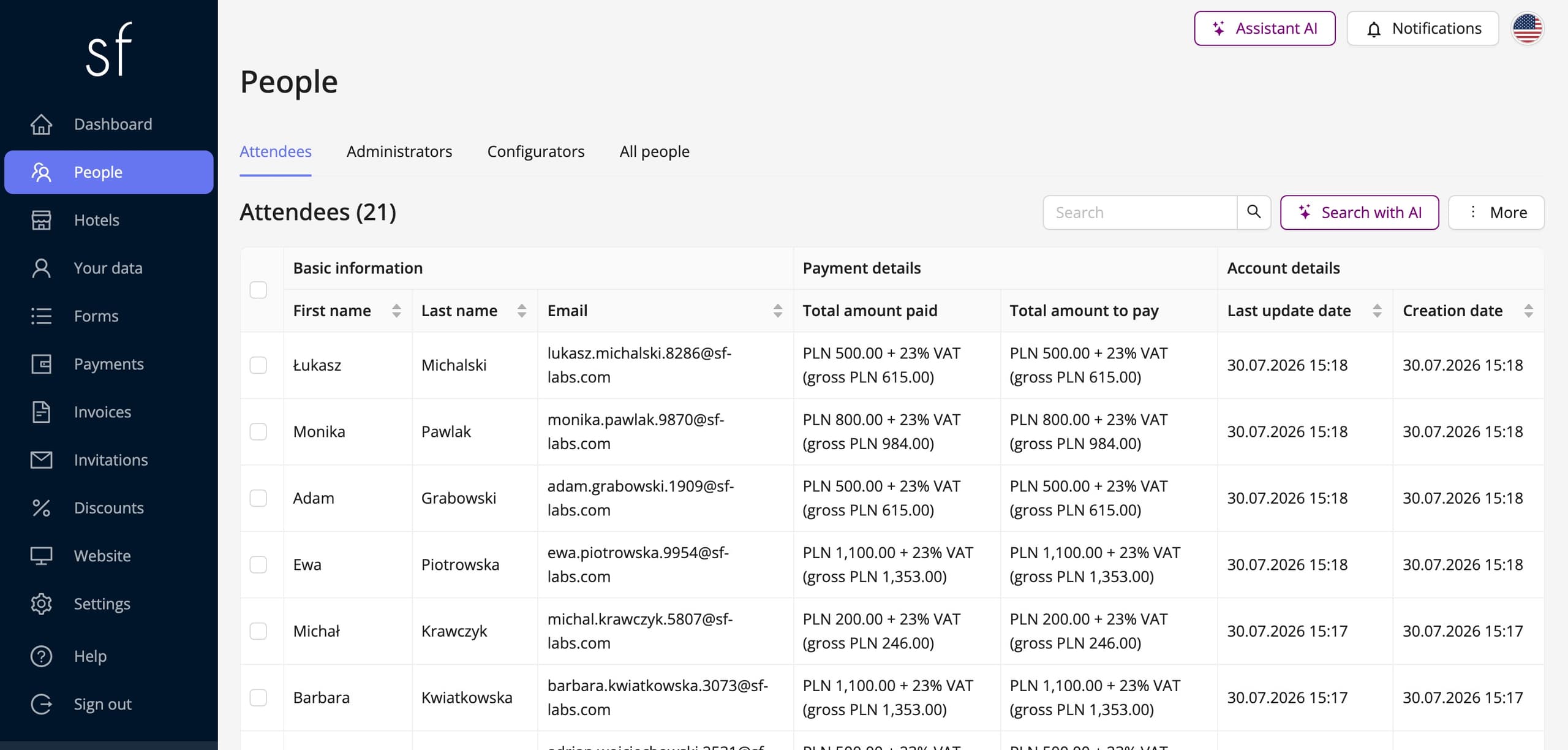Image resolution: width=1568 pixels, height=750 pixels.
Task: Toggle the select-all attendees checkbox
Action: pyautogui.click(x=258, y=290)
